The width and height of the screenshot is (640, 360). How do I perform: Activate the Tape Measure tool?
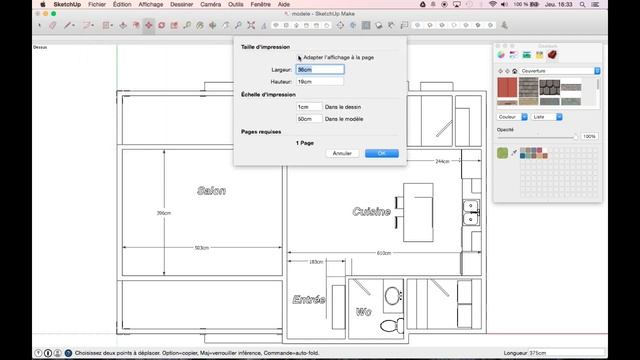point(187,25)
